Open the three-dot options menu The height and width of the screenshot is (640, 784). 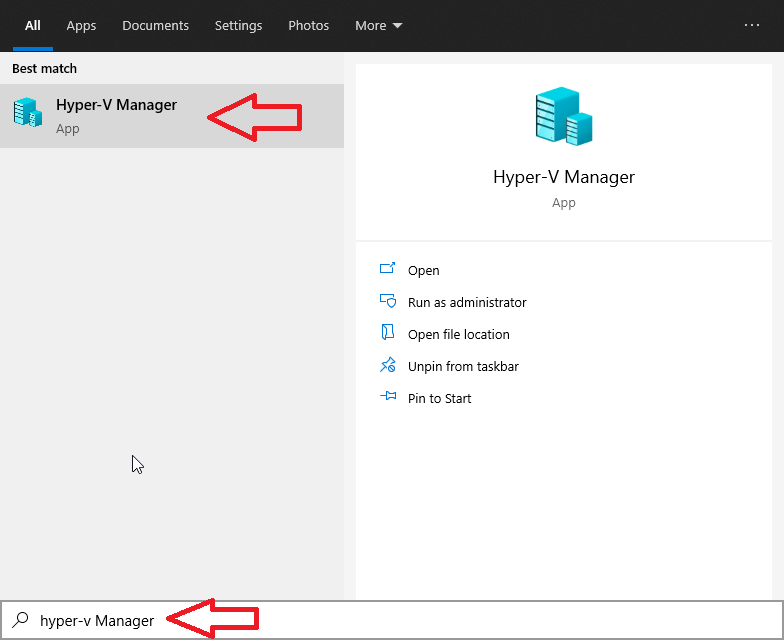(752, 25)
